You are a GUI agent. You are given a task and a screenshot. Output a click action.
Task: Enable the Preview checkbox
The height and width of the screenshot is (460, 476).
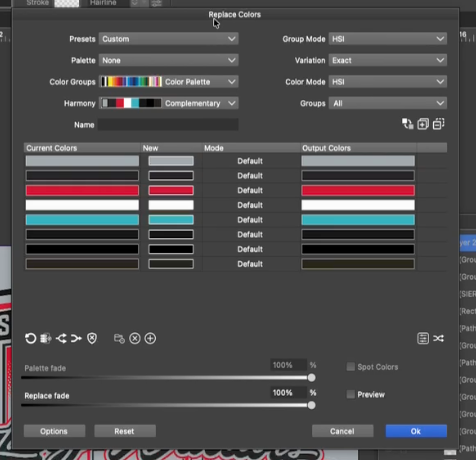(x=351, y=394)
